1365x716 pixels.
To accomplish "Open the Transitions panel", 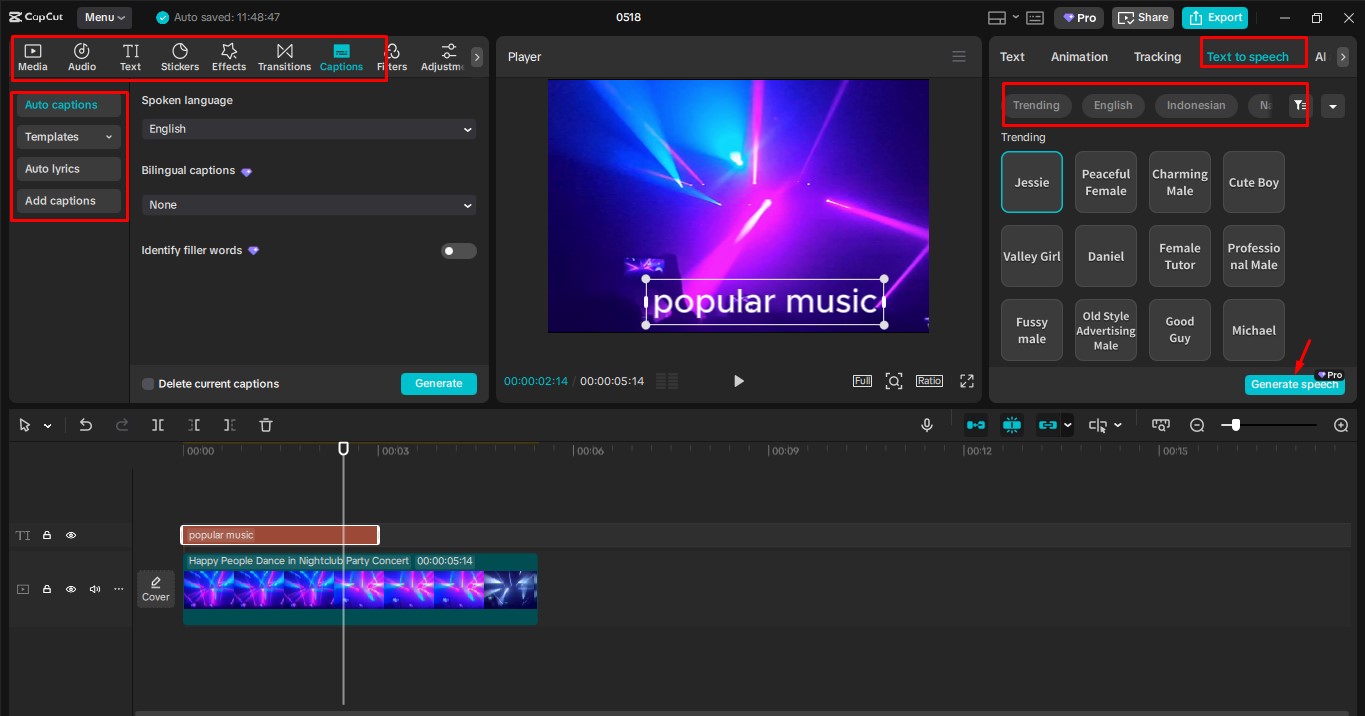I will coord(284,56).
